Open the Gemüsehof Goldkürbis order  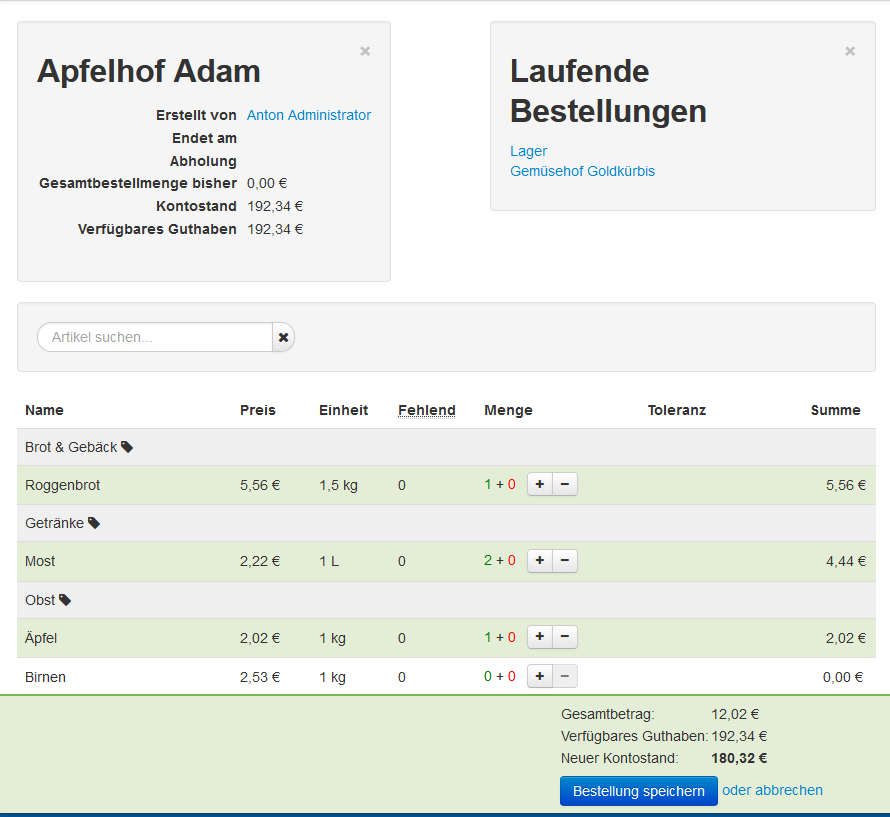point(582,171)
